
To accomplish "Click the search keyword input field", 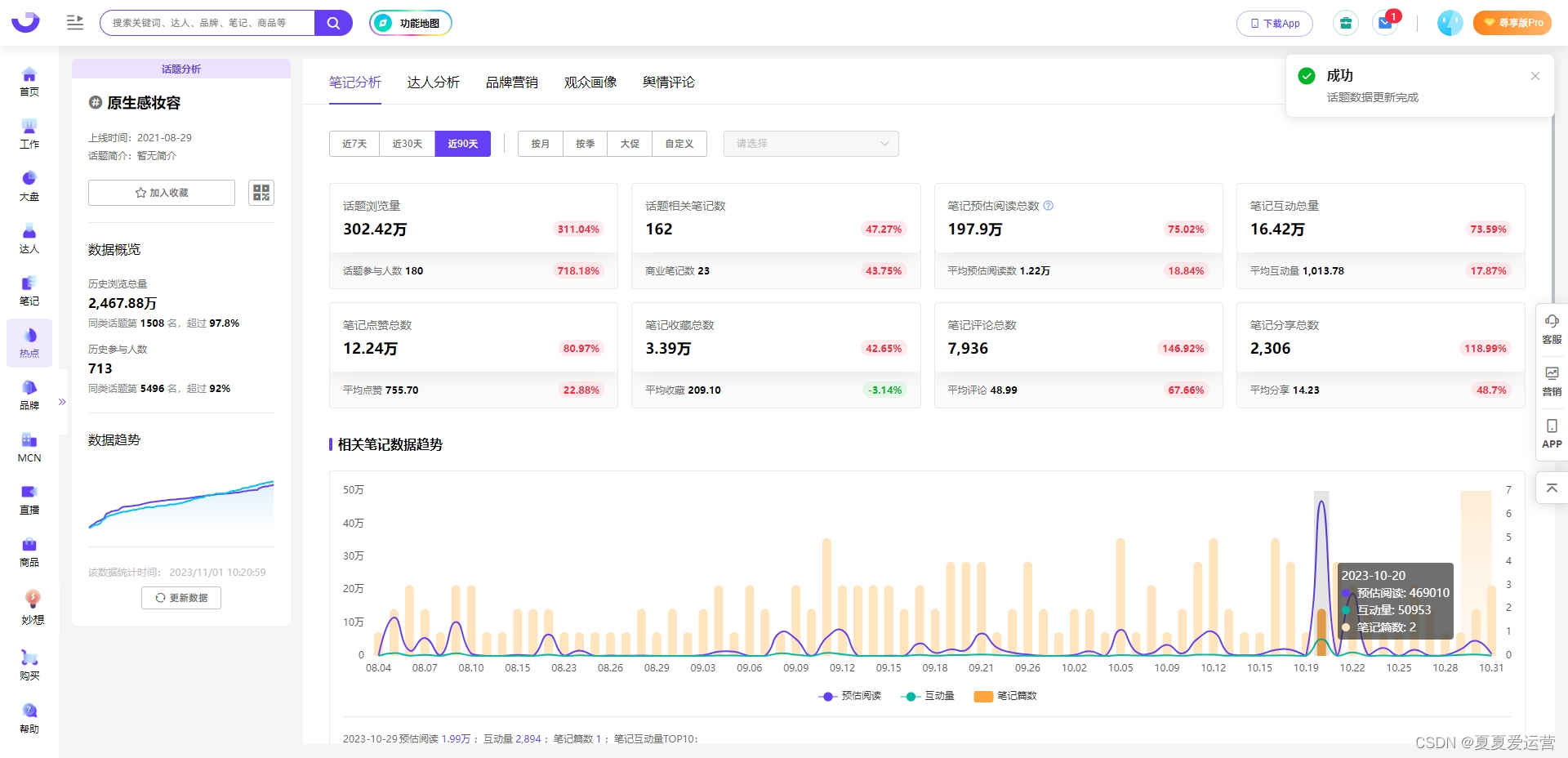I will [x=207, y=23].
